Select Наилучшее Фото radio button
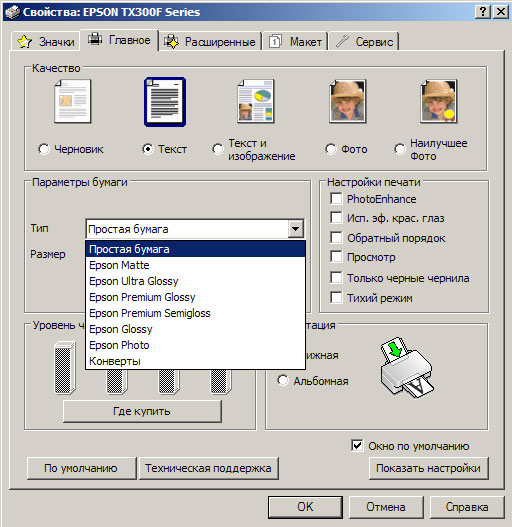 click(x=400, y=149)
